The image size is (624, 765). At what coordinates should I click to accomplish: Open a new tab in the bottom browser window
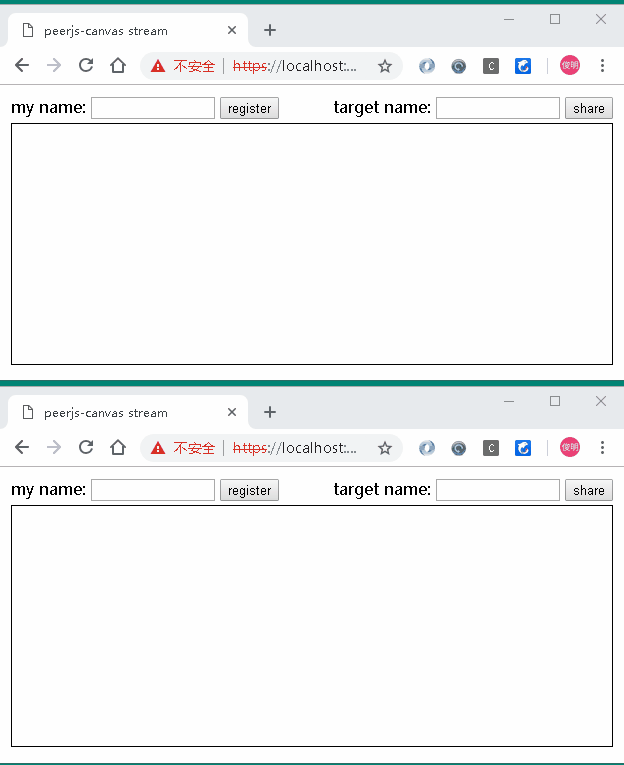(270, 412)
